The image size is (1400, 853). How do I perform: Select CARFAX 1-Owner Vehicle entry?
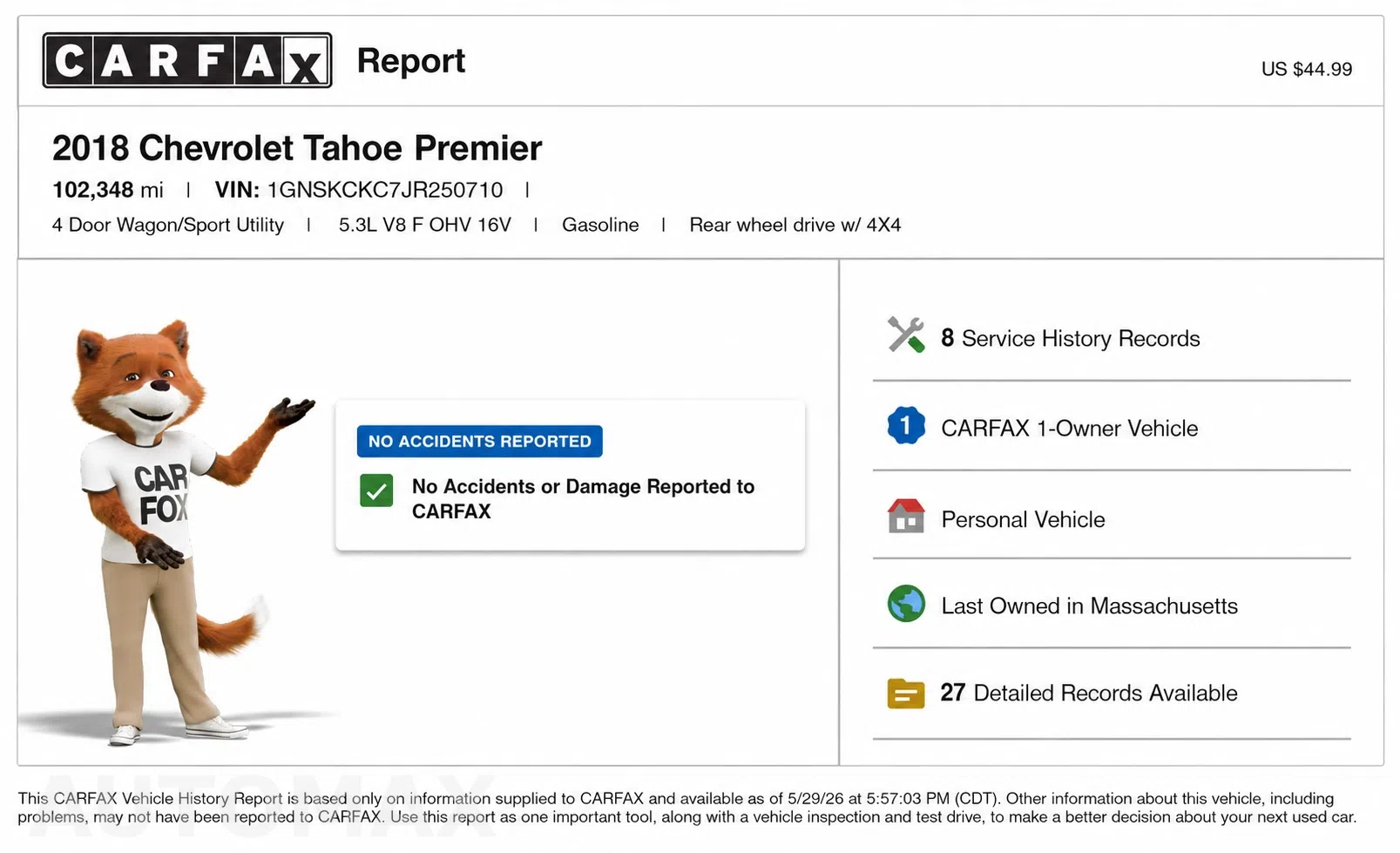click(x=1069, y=429)
